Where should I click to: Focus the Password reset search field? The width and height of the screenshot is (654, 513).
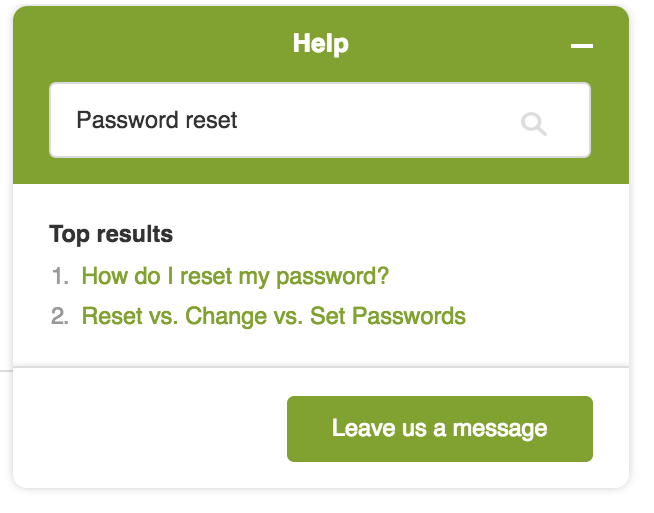pos(320,120)
